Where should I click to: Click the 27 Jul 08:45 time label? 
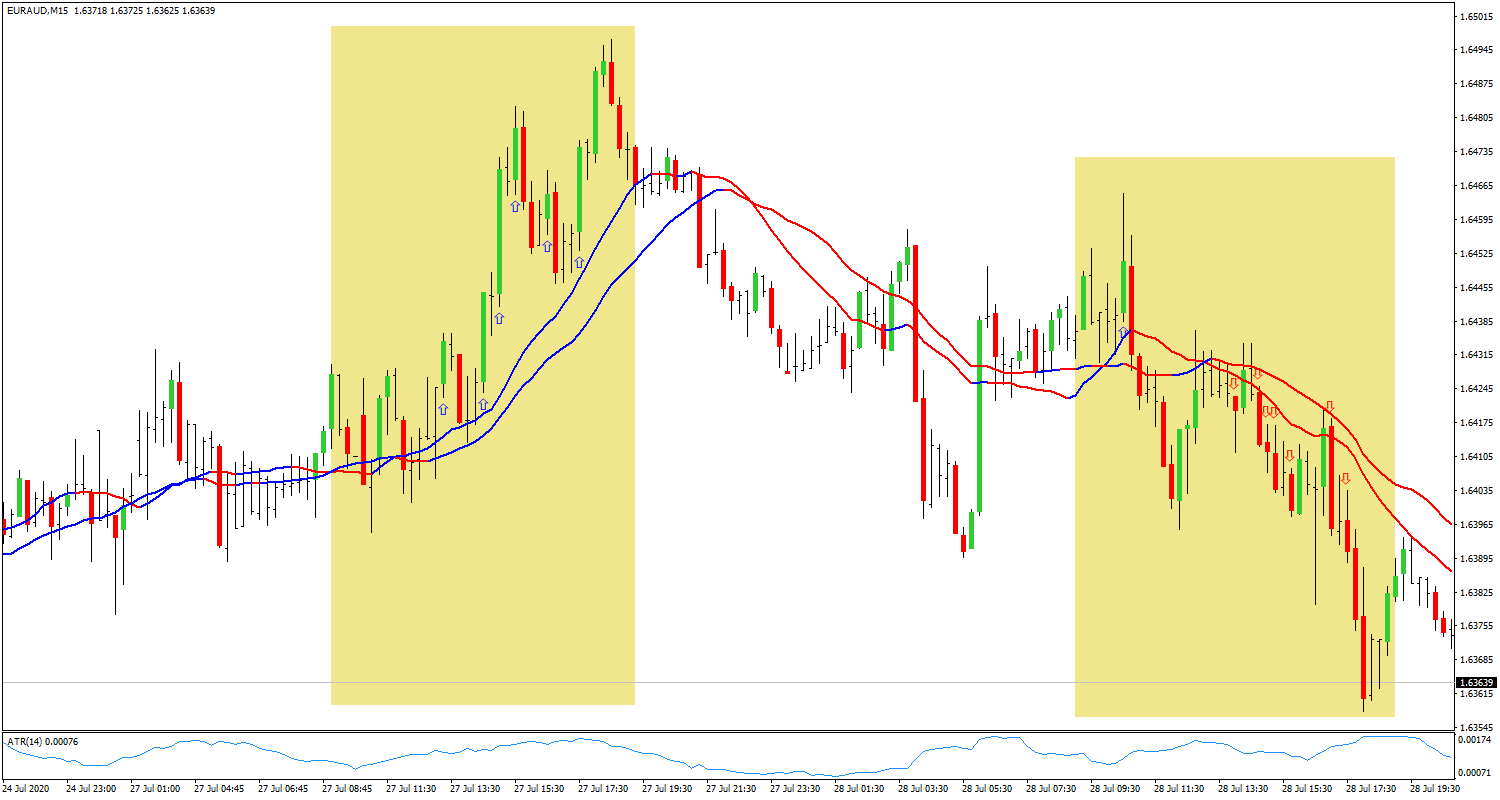[348, 789]
